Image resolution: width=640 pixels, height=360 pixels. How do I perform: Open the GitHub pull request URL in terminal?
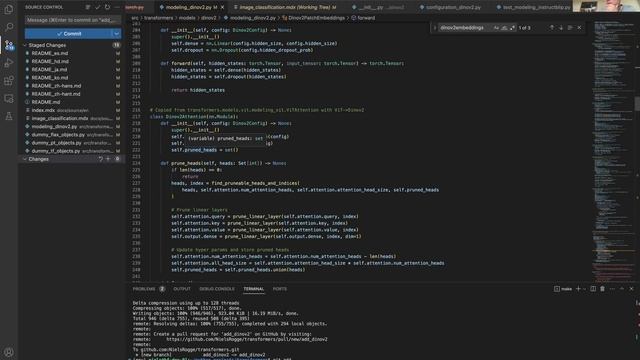[x=247, y=339]
